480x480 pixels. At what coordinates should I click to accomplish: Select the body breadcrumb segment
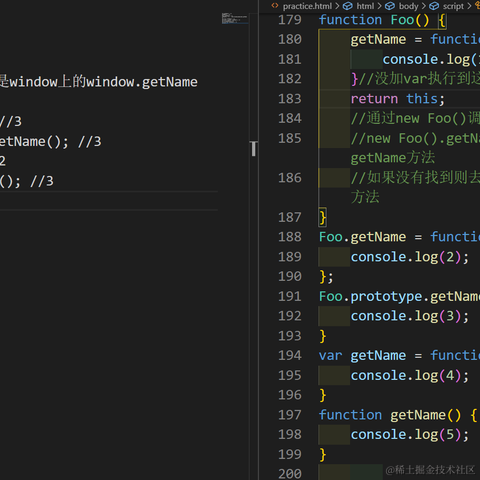tap(408, 6)
